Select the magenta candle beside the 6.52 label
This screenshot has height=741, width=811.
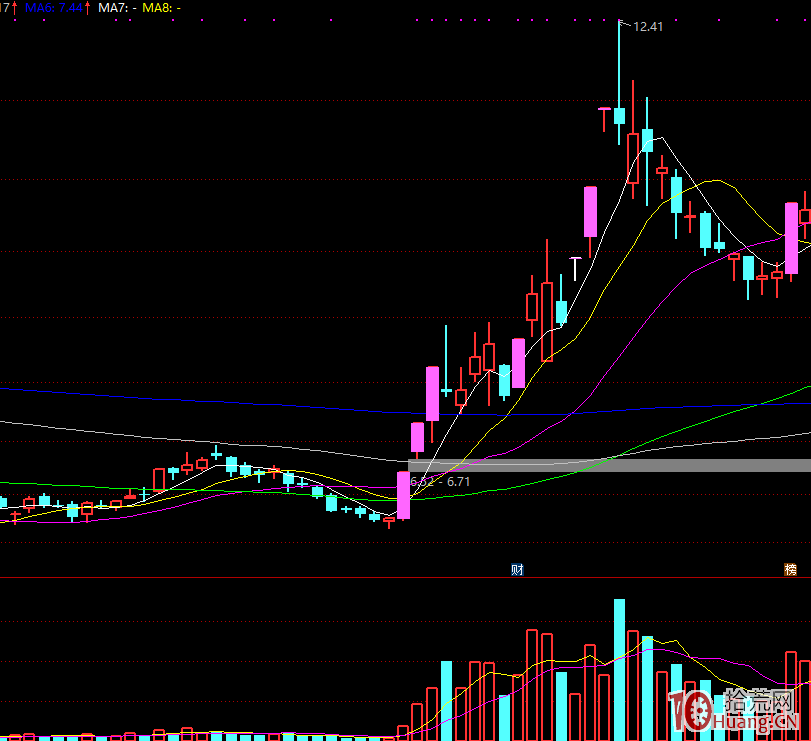(403, 495)
